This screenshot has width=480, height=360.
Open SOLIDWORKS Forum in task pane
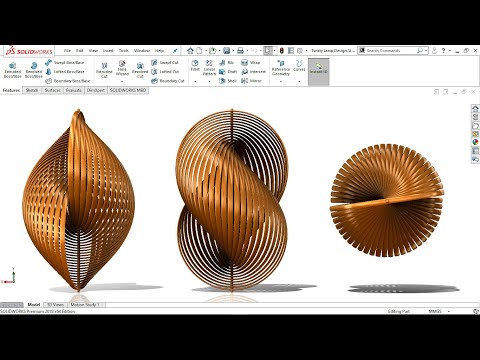click(x=475, y=159)
